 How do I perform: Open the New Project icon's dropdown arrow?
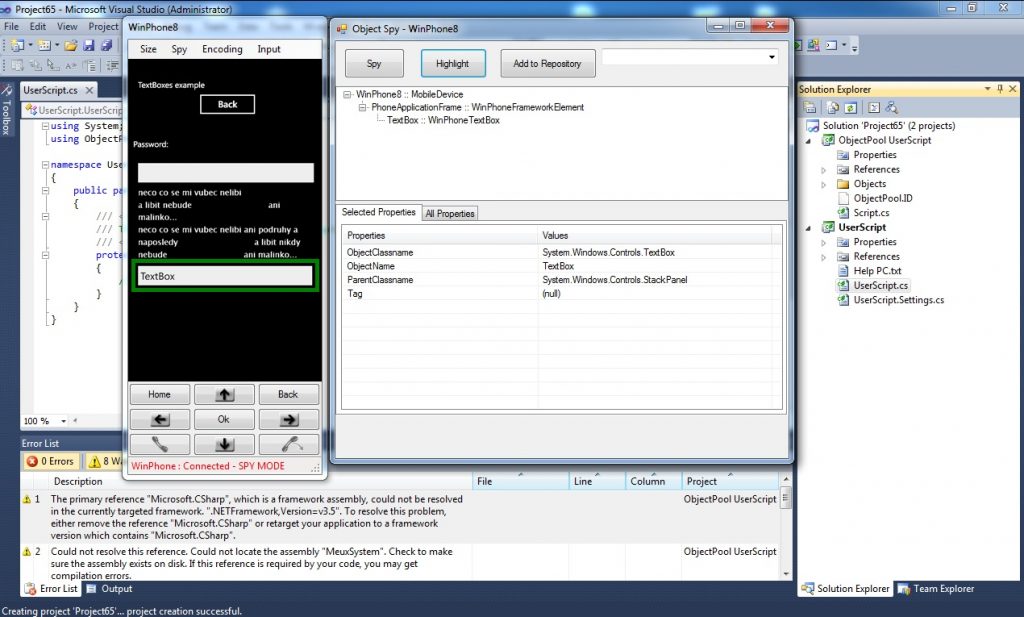click(30, 45)
